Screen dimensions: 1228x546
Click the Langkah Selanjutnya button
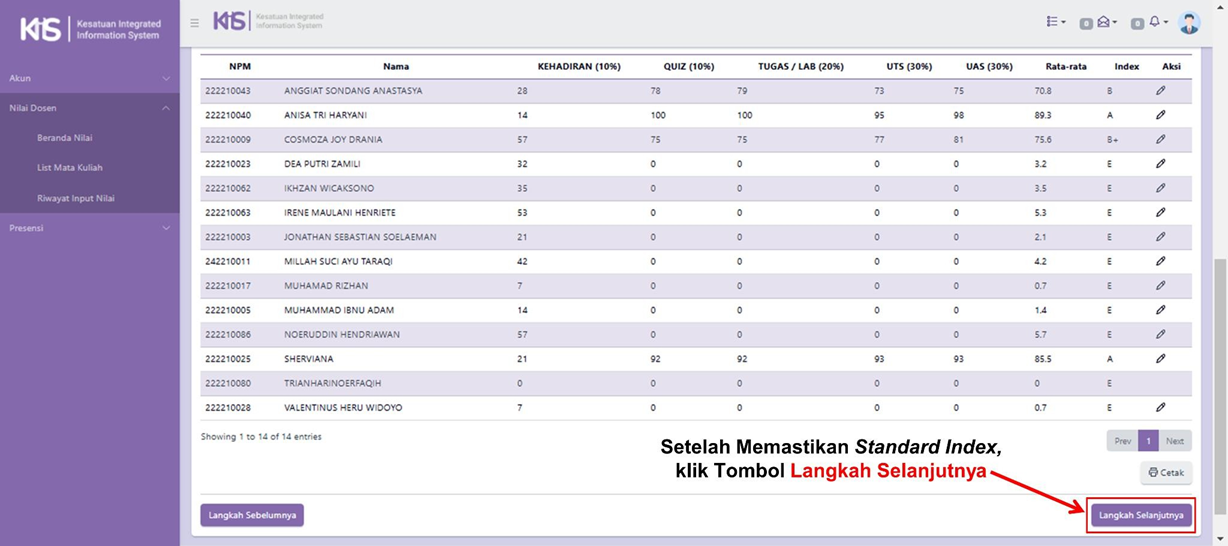pos(1141,515)
